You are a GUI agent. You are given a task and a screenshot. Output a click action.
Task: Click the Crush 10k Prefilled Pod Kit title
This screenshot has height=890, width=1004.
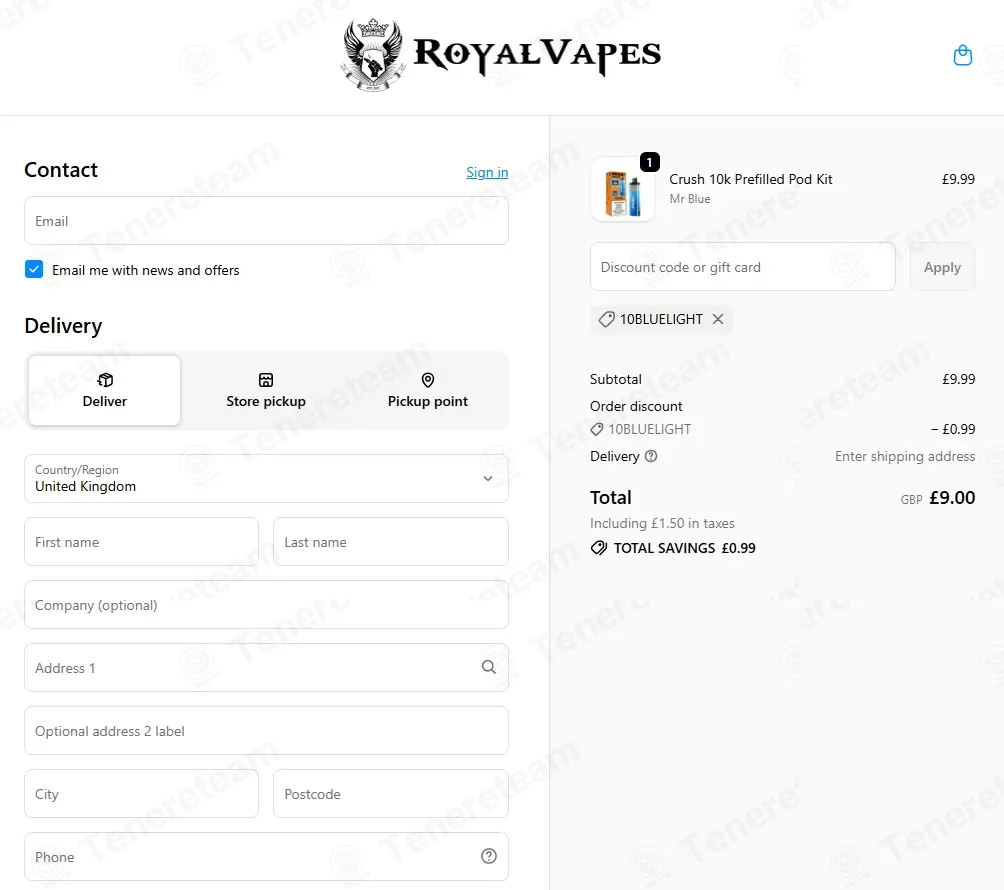click(750, 179)
